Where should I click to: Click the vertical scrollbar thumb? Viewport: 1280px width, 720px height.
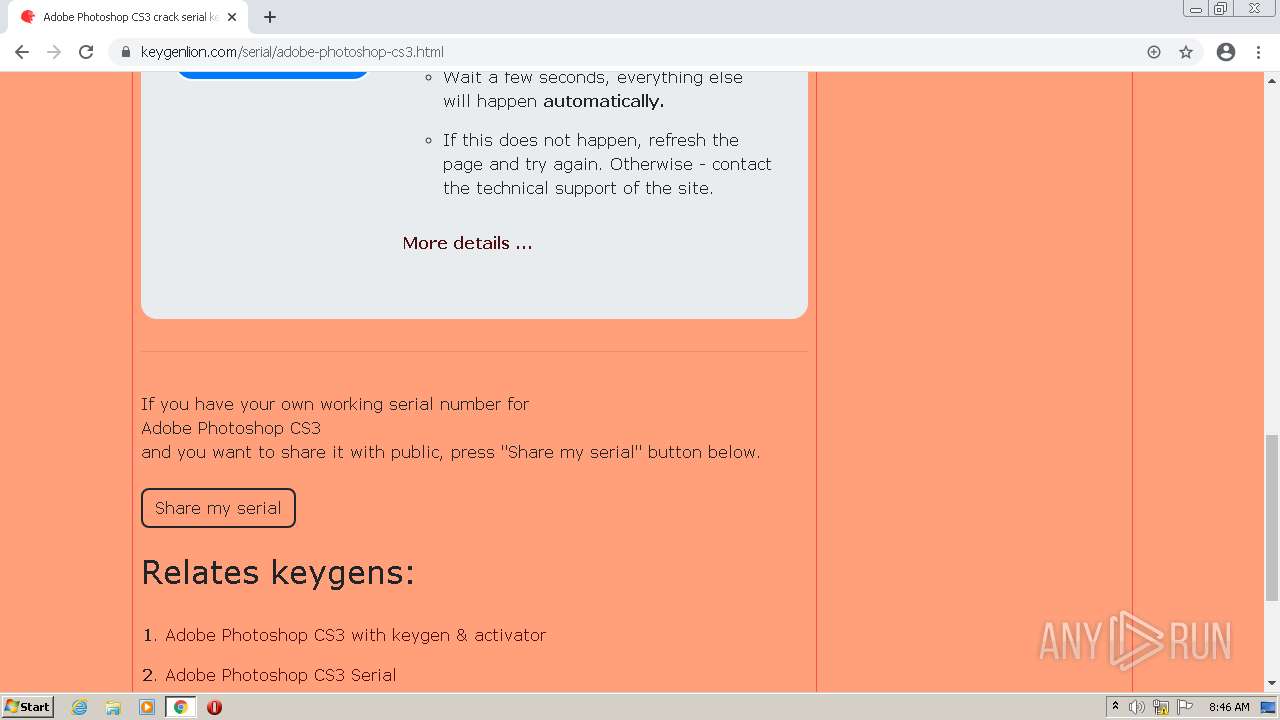1272,517
